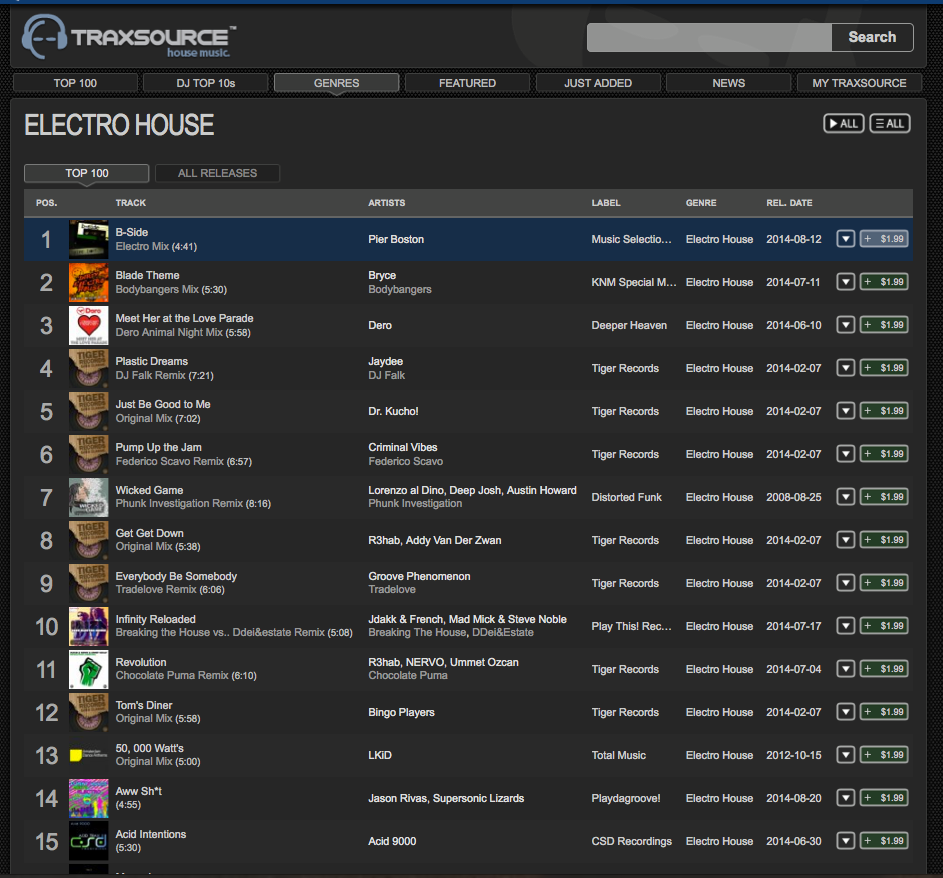The width and height of the screenshot is (943, 878).
Task: Click the Search button
Action: click(872, 37)
